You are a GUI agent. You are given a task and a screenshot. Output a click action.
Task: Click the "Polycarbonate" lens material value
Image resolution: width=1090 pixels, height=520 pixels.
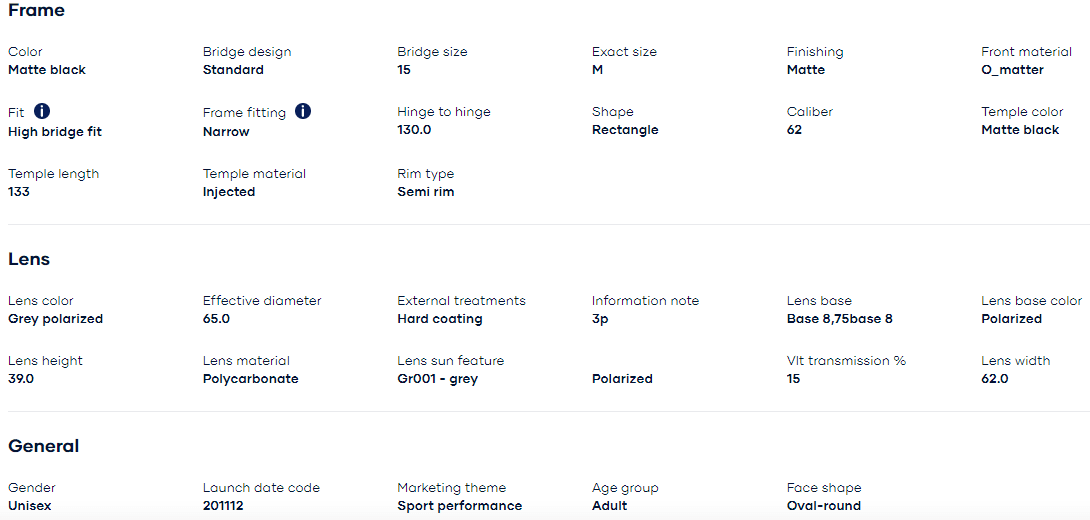tap(250, 379)
